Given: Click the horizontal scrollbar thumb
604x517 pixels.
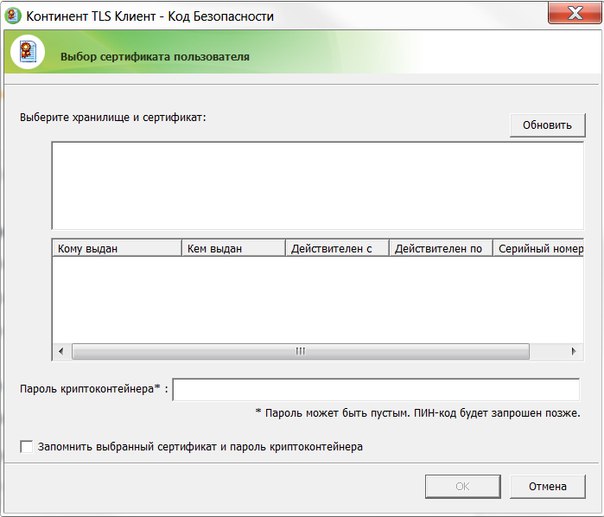Looking at the screenshot, I should tap(300, 351).
